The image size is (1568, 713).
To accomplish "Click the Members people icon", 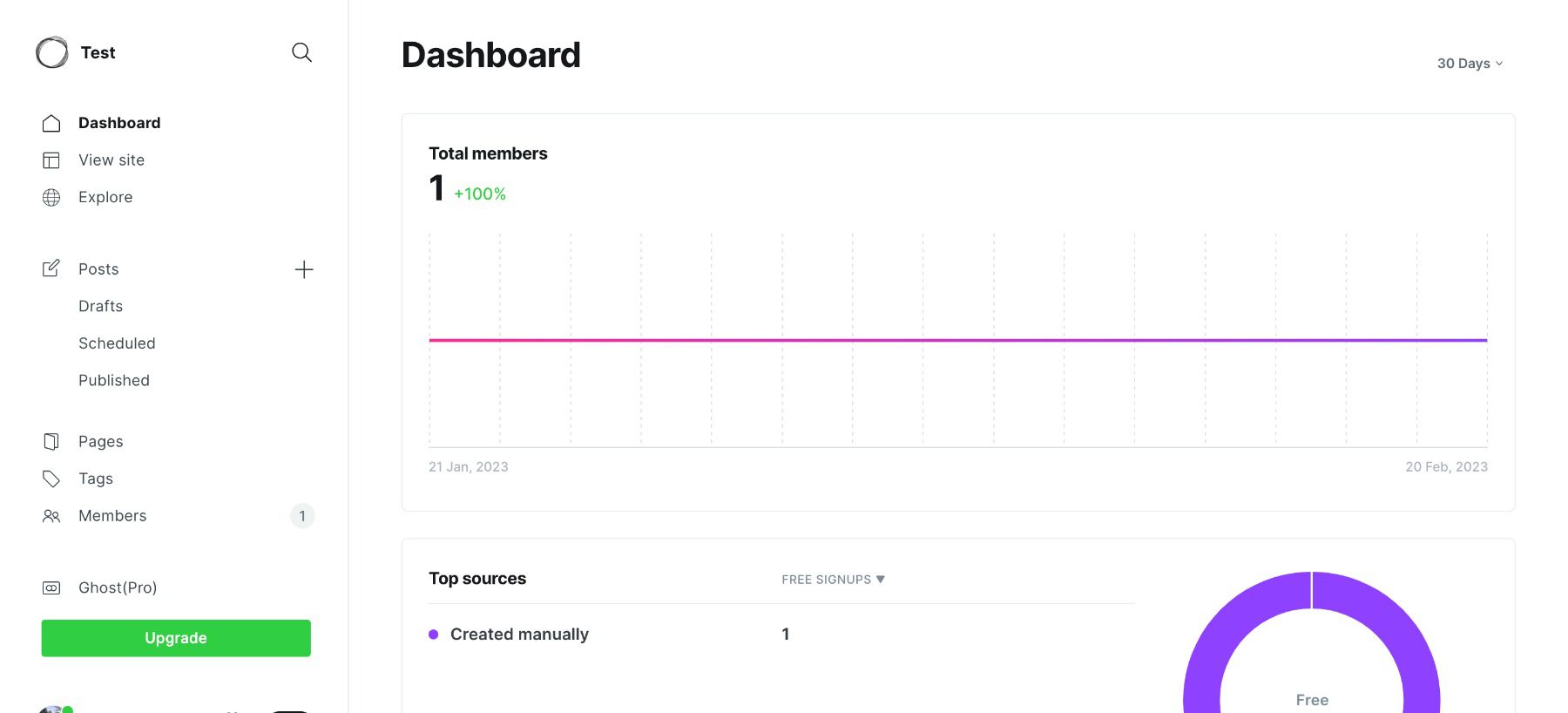I will (x=51, y=516).
